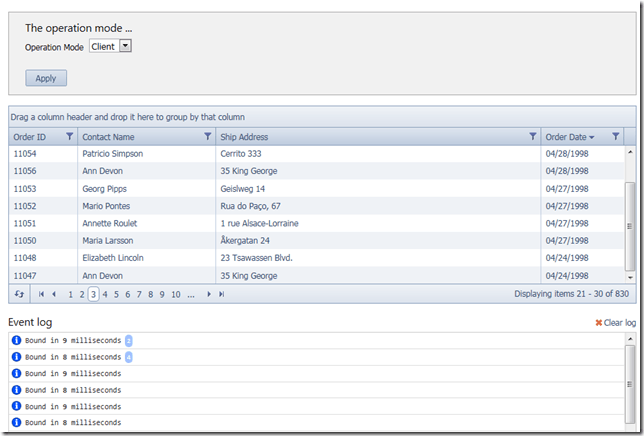Open the Order ID column filter
This screenshot has height=436, width=644.
69,137
